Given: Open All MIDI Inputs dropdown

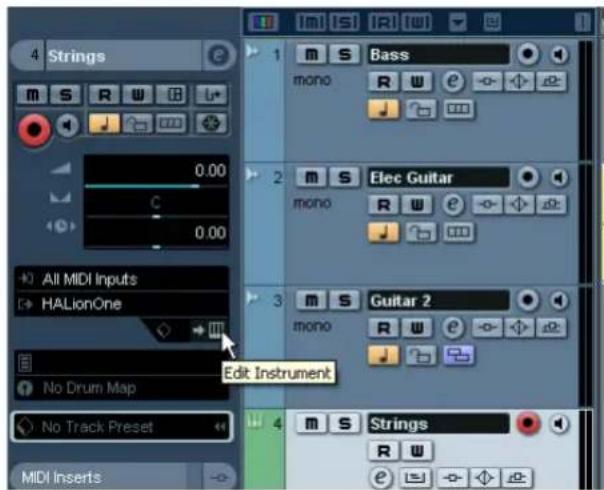Looking at the screenshot, I should click(122, 279).
